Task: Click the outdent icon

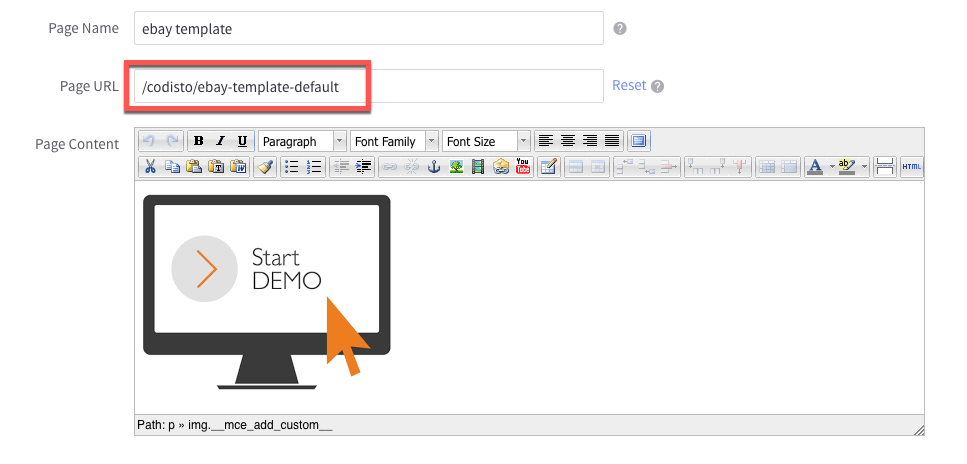Action: coord(341,167)
